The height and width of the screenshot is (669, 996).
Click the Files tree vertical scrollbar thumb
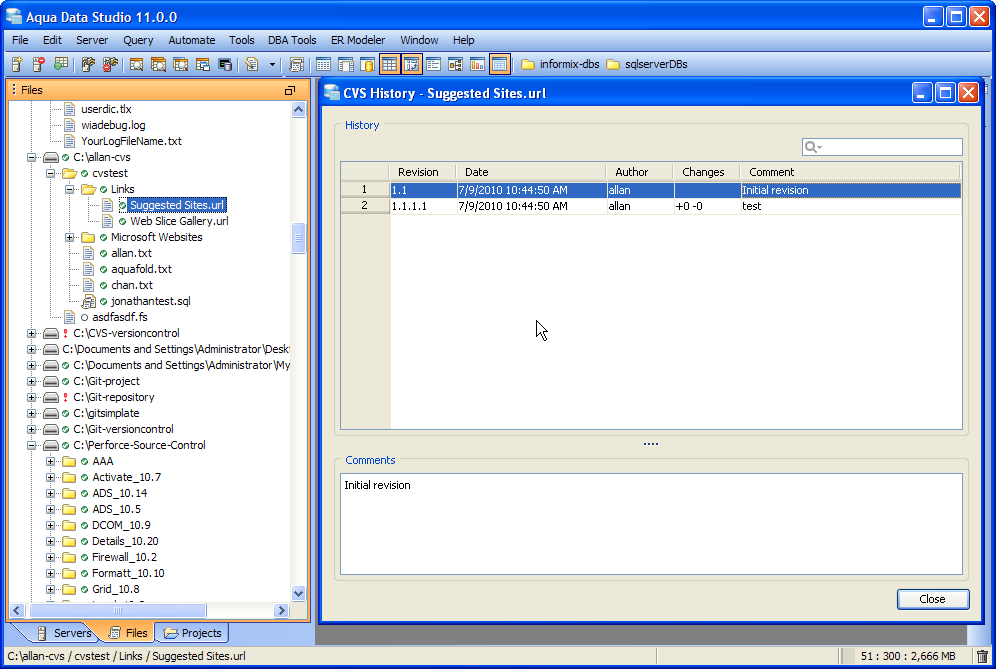[x=299, y=238]
